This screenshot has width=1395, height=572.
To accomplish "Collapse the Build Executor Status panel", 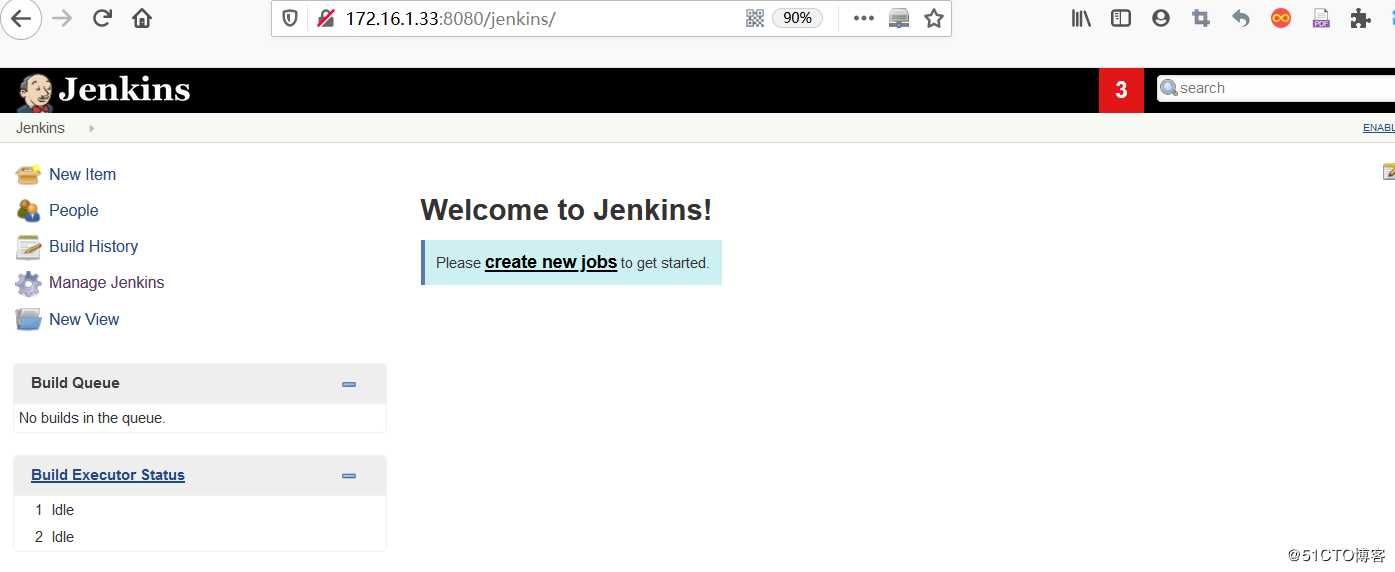I will tap(349, 476).
